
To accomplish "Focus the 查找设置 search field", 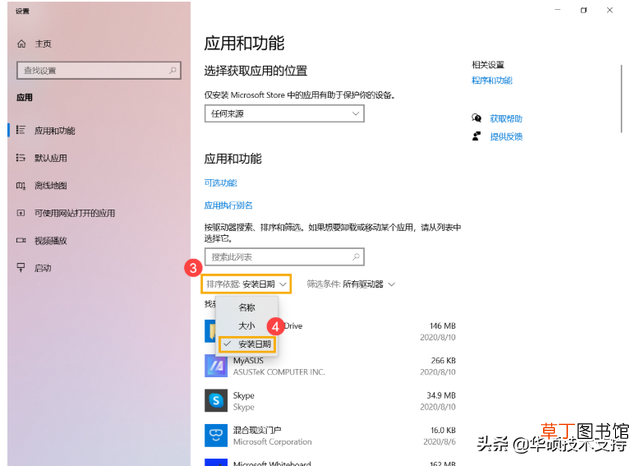I will pyautogui.click(x=99, y=70).
